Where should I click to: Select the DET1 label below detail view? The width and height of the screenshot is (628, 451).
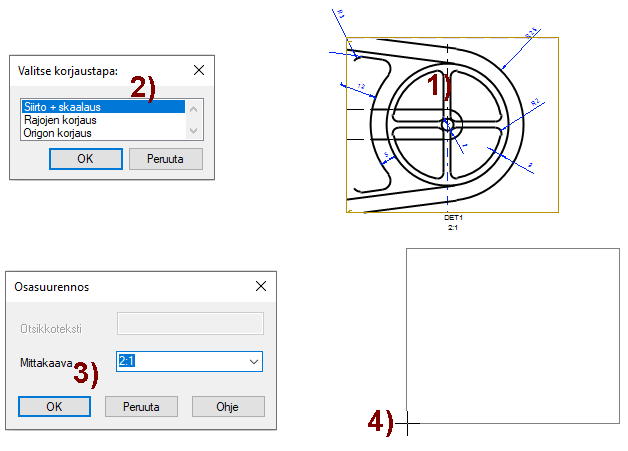tap(453, 217)
